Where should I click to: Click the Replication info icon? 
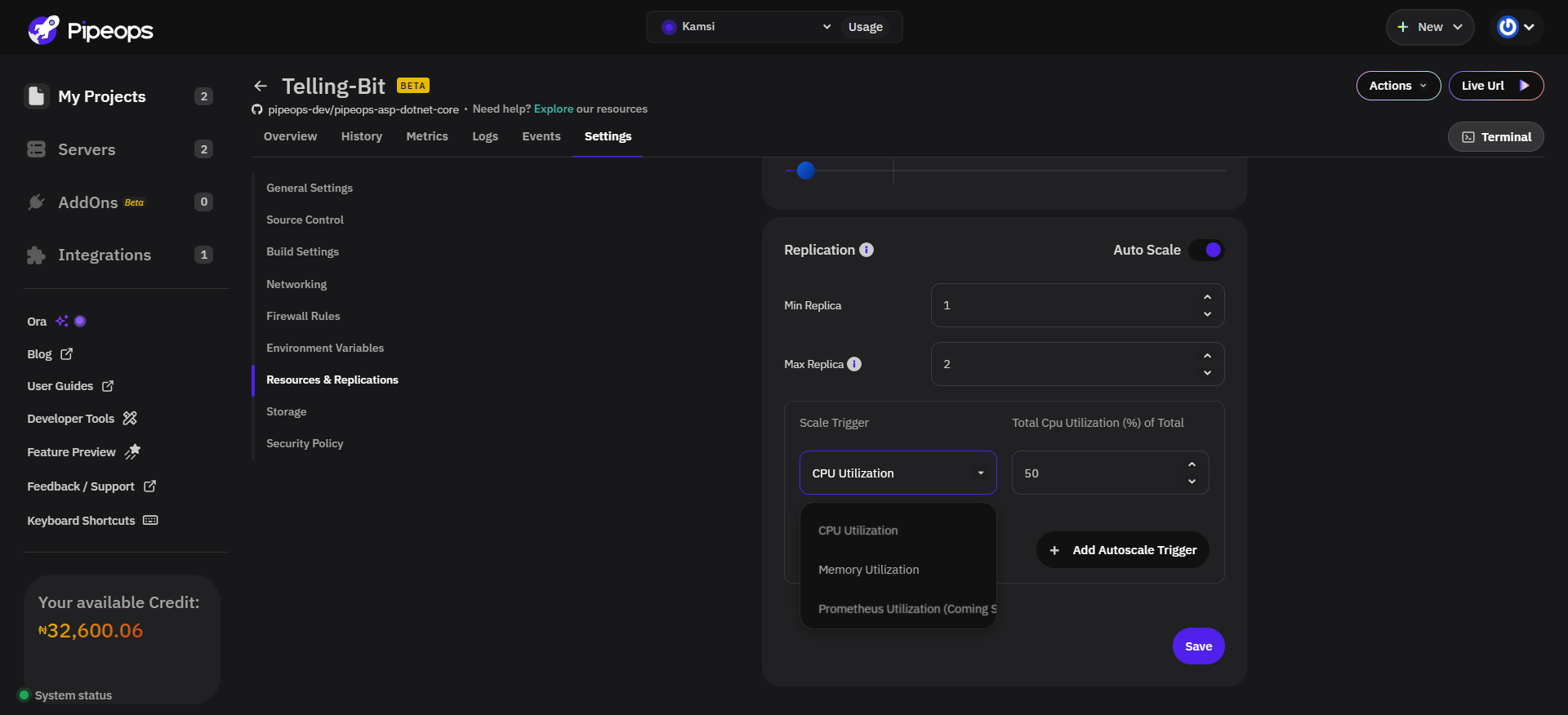(866, 250)
